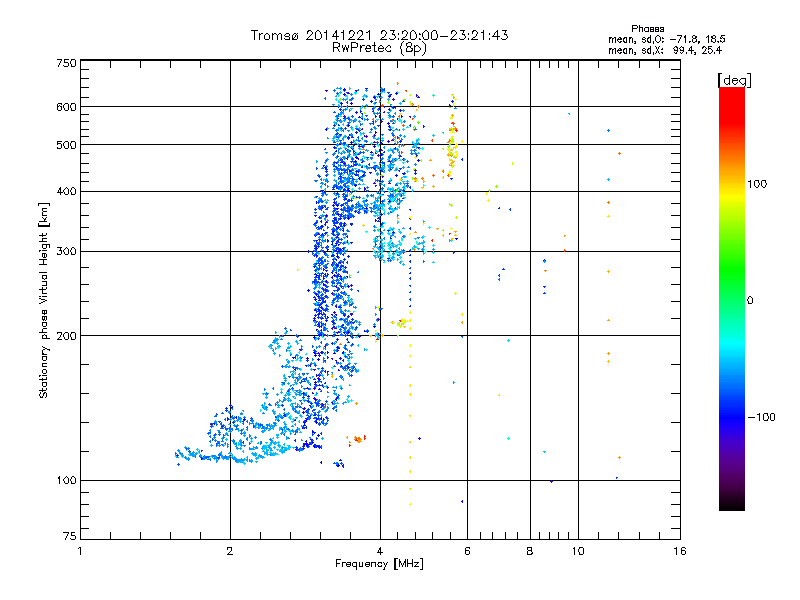Click the '600' height axis tick label
This screenshot has width=800, height=600.
point(66,107)
